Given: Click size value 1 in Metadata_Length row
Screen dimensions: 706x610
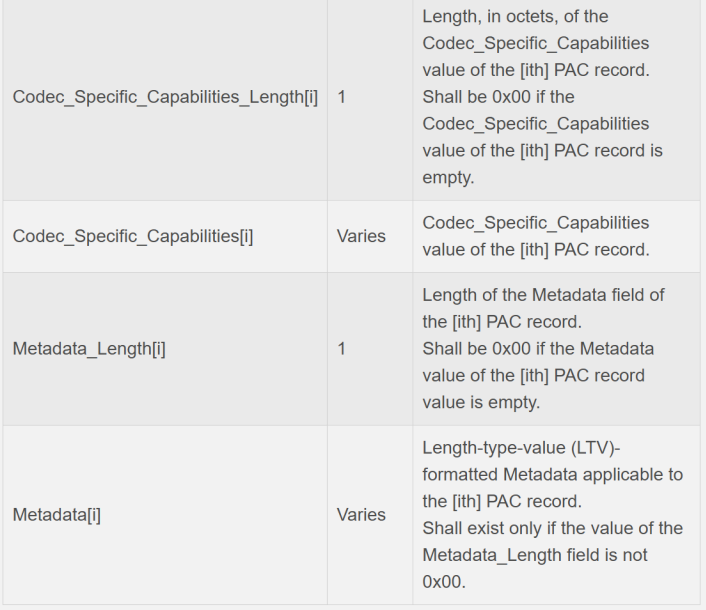Looking at the screenshot, I should pos(341,349).
